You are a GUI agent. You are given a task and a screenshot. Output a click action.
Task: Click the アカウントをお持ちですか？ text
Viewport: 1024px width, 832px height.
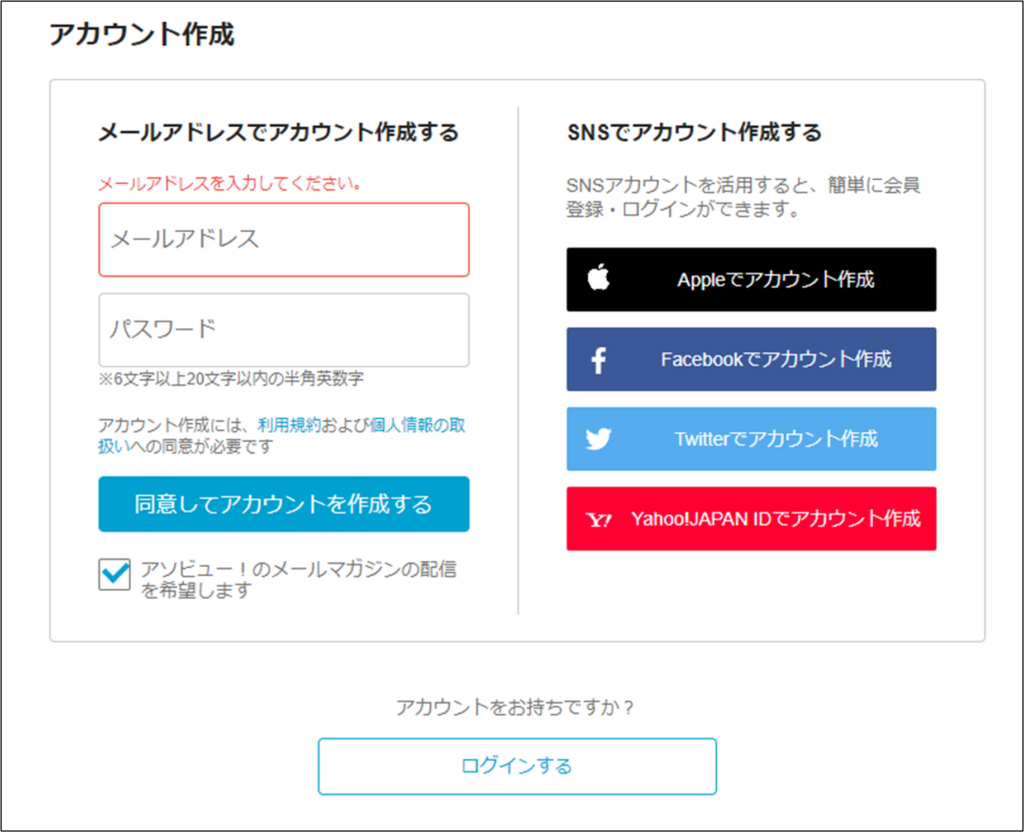[x=516, y=707]
